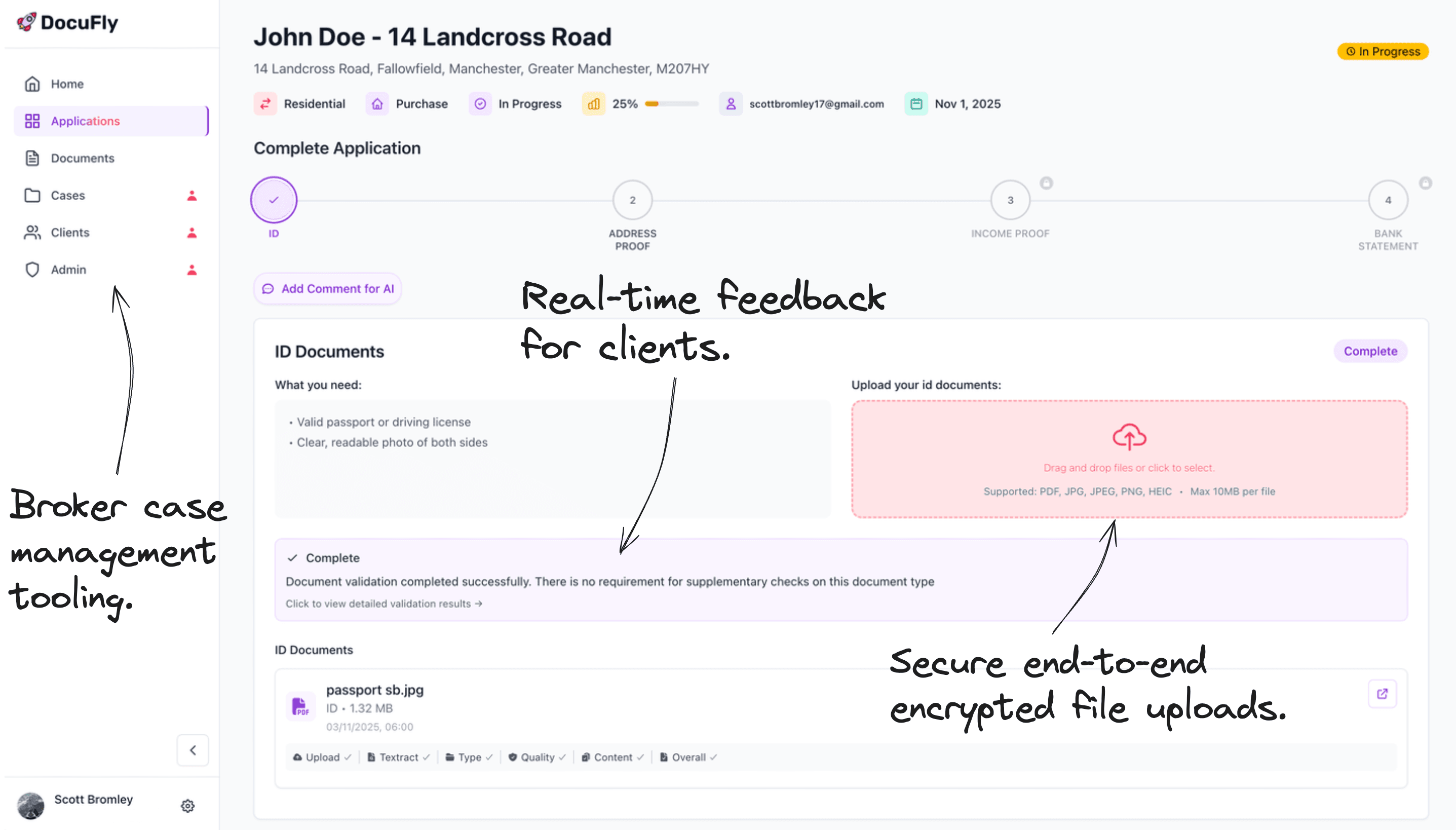This screenshot has height=830, width=1456.
Task: Click the lock icon on Income Proof step
Action: [x=1046, y=183]
